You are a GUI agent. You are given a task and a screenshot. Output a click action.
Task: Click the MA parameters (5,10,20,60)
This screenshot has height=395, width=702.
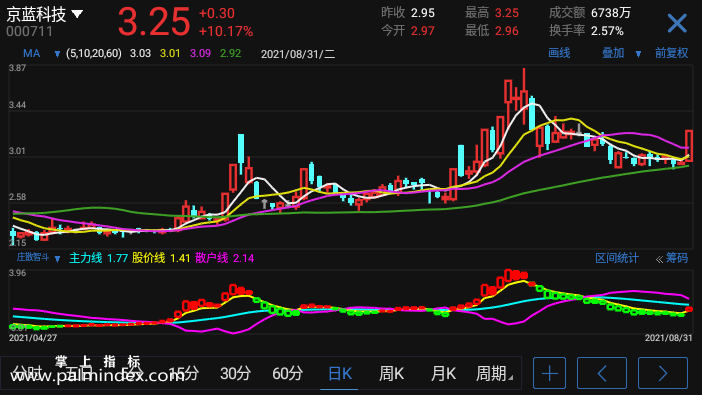94,54
